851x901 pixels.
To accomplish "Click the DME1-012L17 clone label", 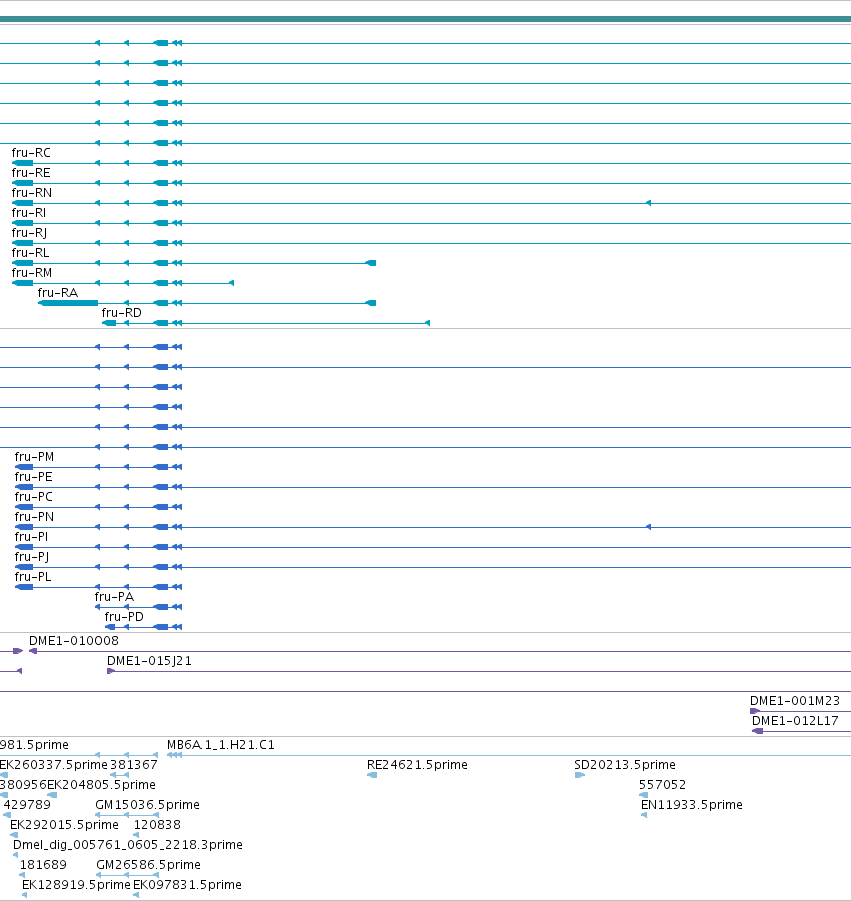I will pos(795,721).
